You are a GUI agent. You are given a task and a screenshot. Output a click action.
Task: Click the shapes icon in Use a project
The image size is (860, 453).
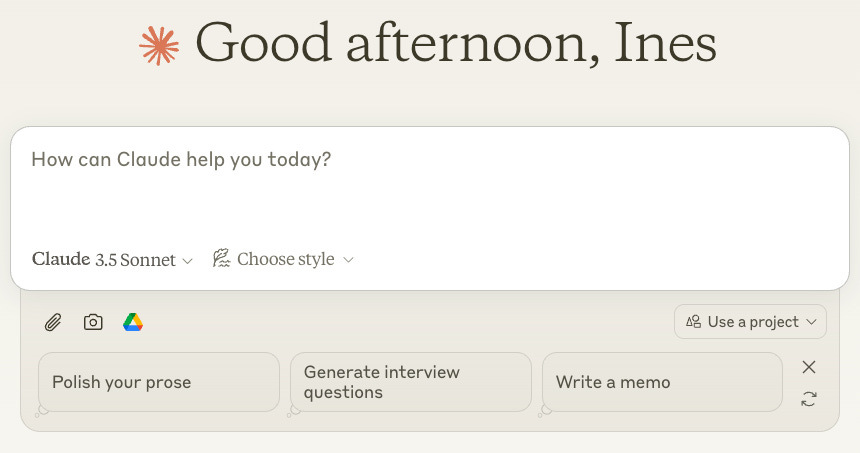[693, 321]
